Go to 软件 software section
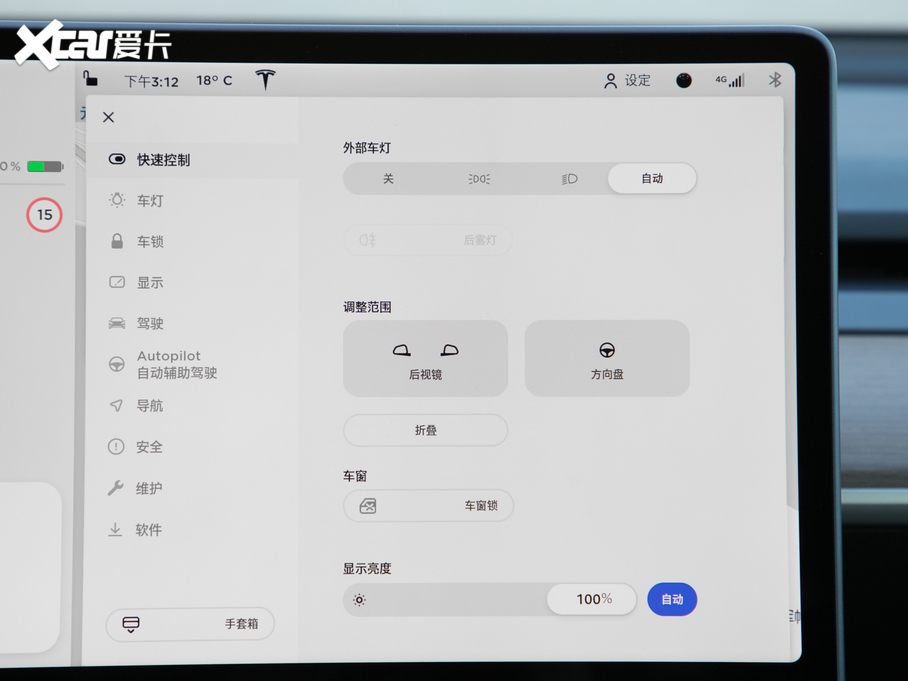Screen dimensions: 908x681 click(x=148, y=530)
